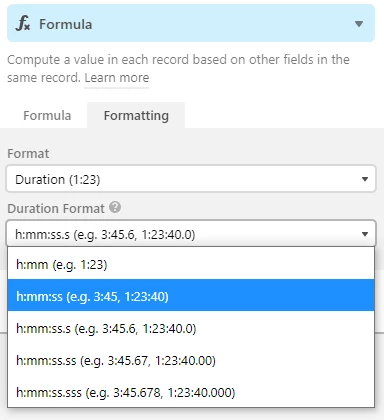
Task: Collapse the Duration Format dropdown arrow
Action: 365,234
